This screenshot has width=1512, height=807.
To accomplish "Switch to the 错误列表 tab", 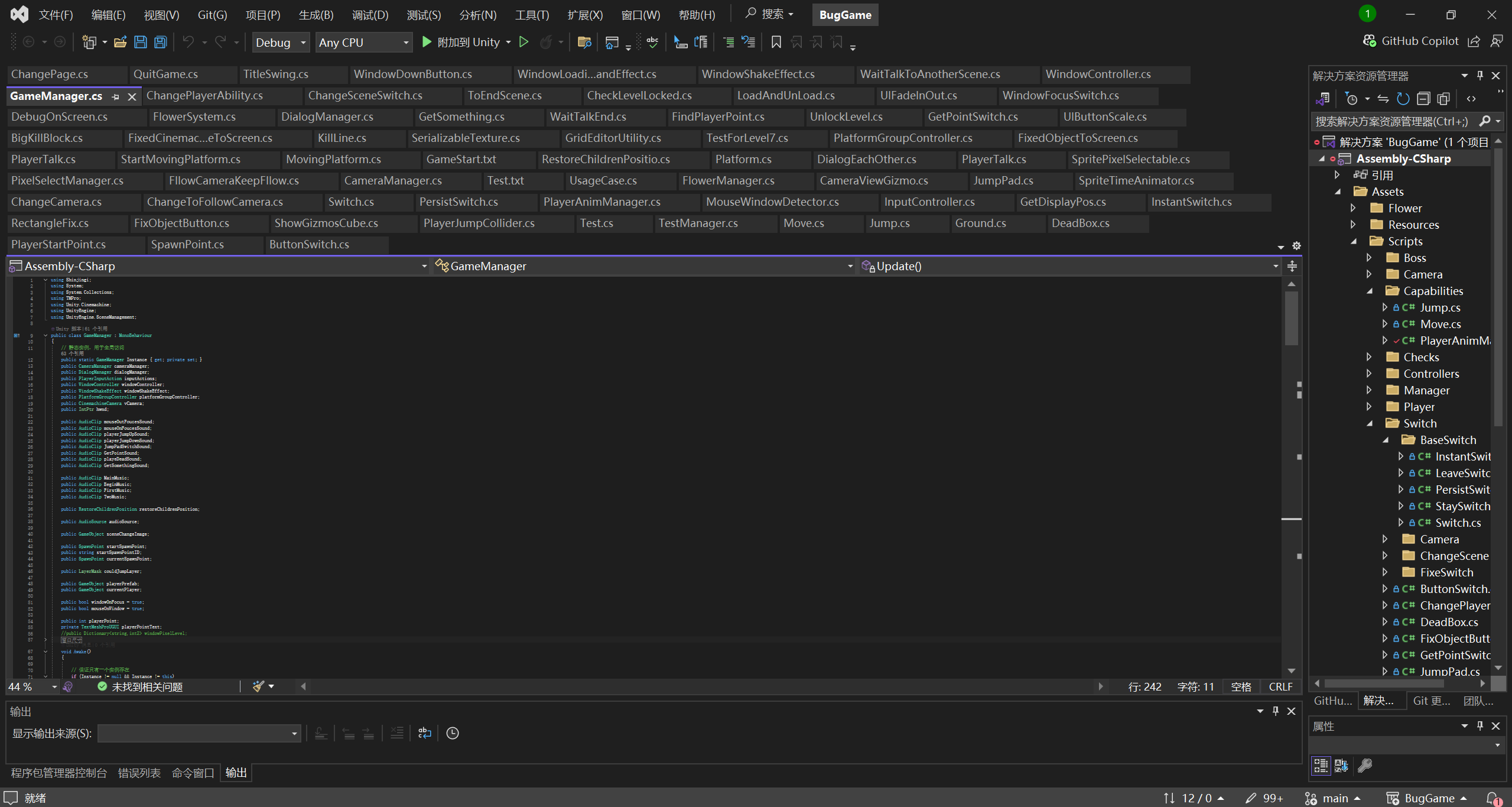I will [x=139, y=773].
